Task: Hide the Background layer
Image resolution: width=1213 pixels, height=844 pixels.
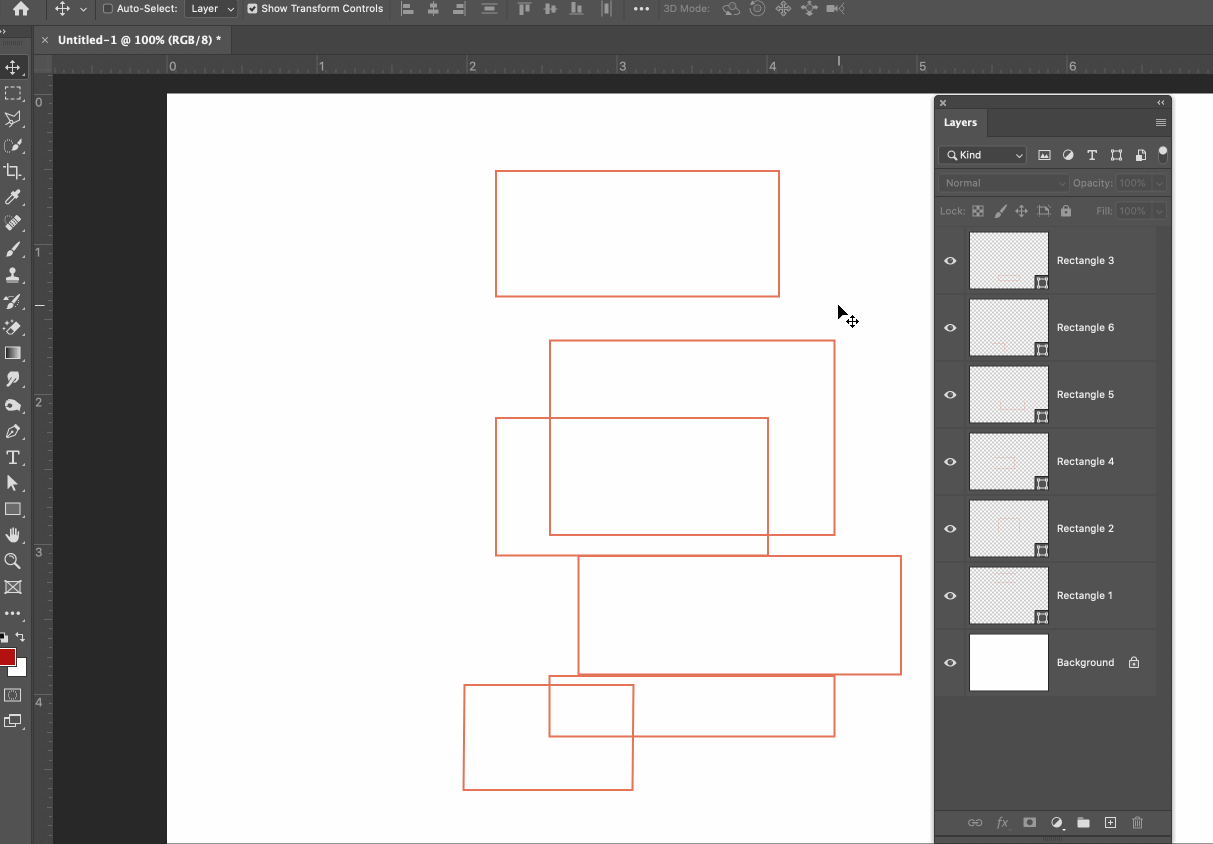Action: pyautogui.click(x=950, y=663)
